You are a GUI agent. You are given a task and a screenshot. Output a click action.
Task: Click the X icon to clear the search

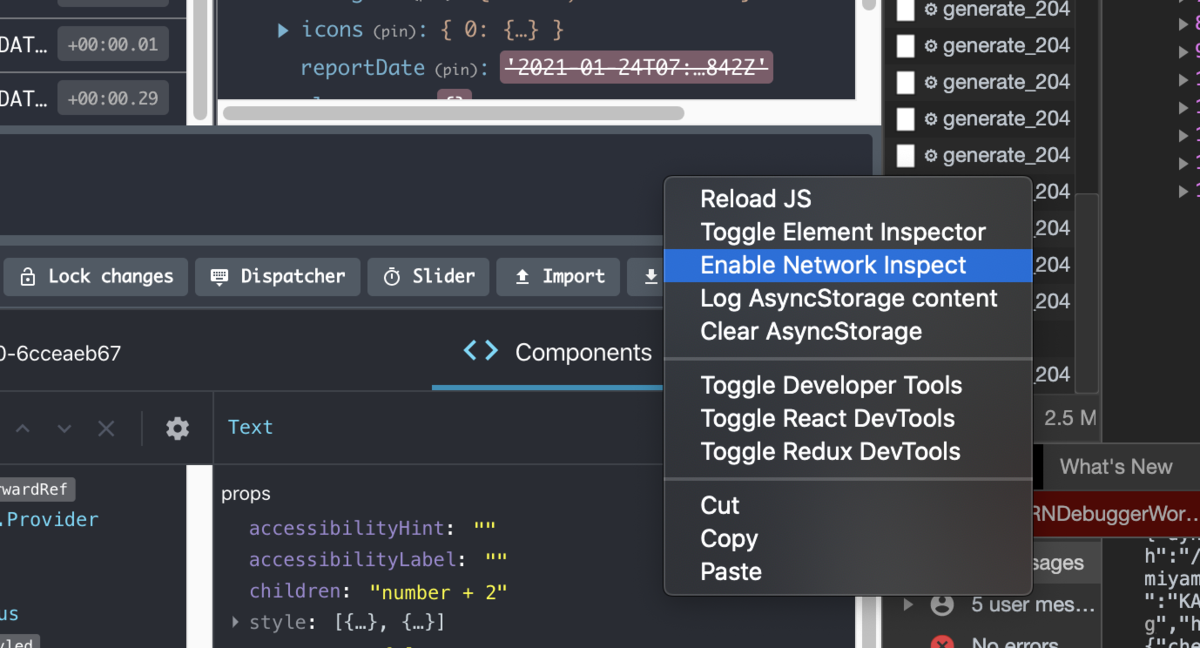click(x=106, y=429)
